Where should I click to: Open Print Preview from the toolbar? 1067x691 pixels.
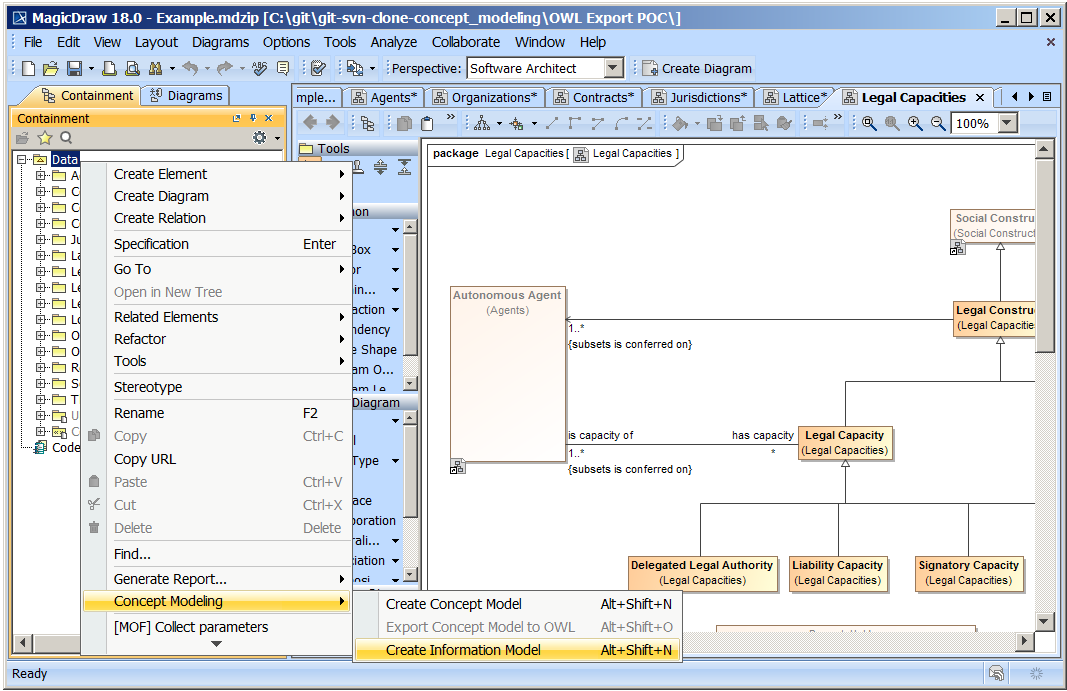pyautogui.click(x=131, y=67)
